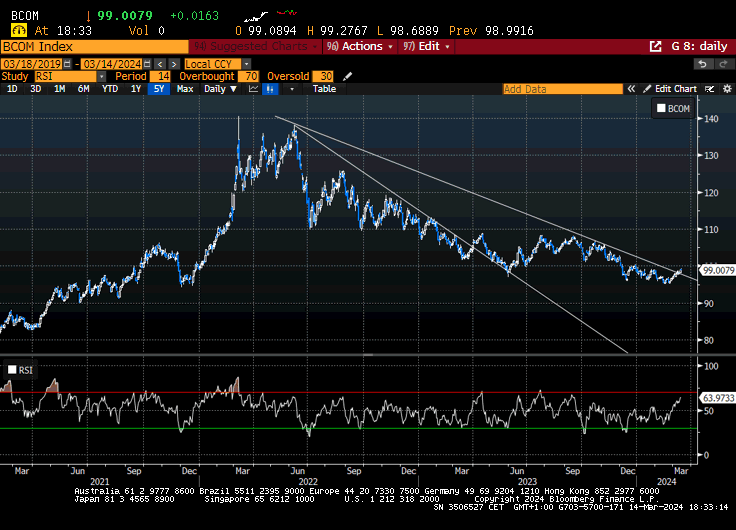The width and height of the screenshot is (736, 530).
Task: Click the Period value field 14
Action: click(160, 76)
